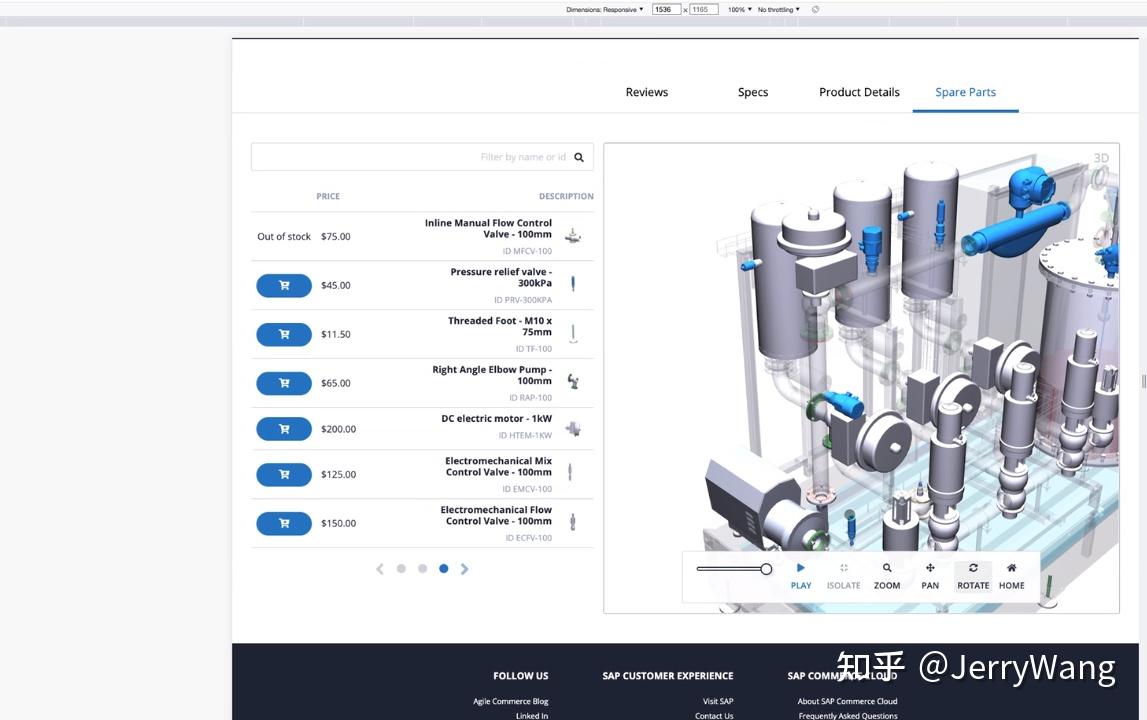Viewport: 1147px width, 720px height.
Task: Add the DC electric motor to cart
Action: click(283, 428)
